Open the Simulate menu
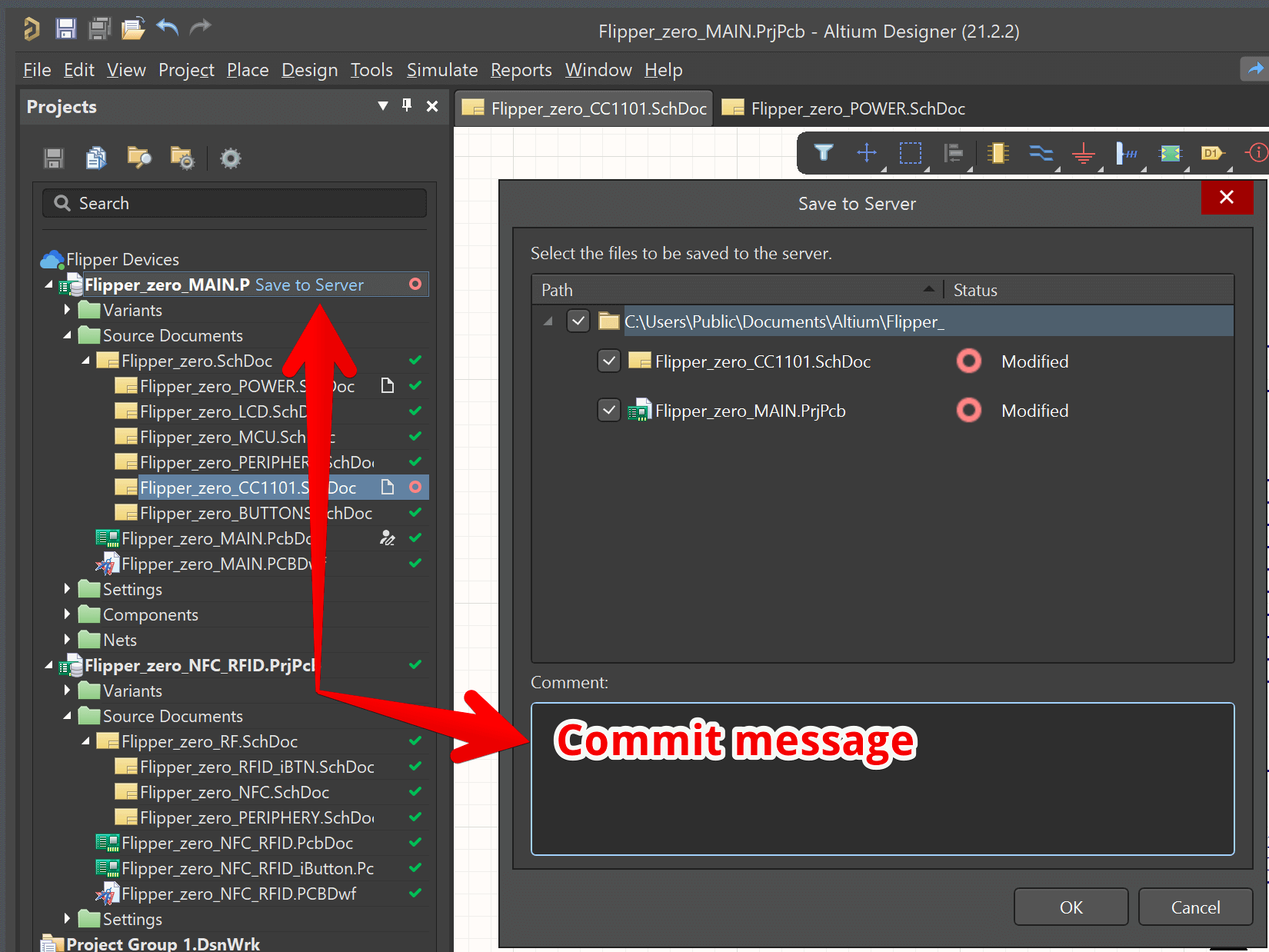The image size is (1269, 952). click(442, 70)
